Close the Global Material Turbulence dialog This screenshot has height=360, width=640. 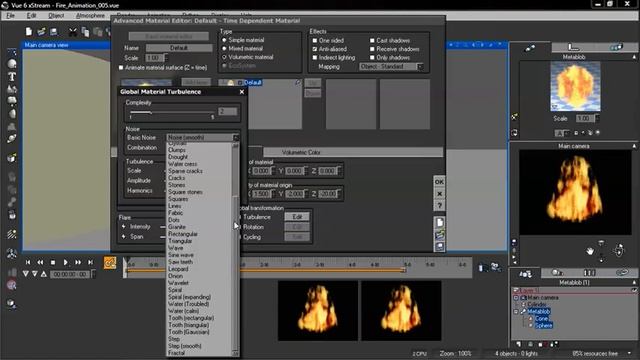[x=242, y=92]
